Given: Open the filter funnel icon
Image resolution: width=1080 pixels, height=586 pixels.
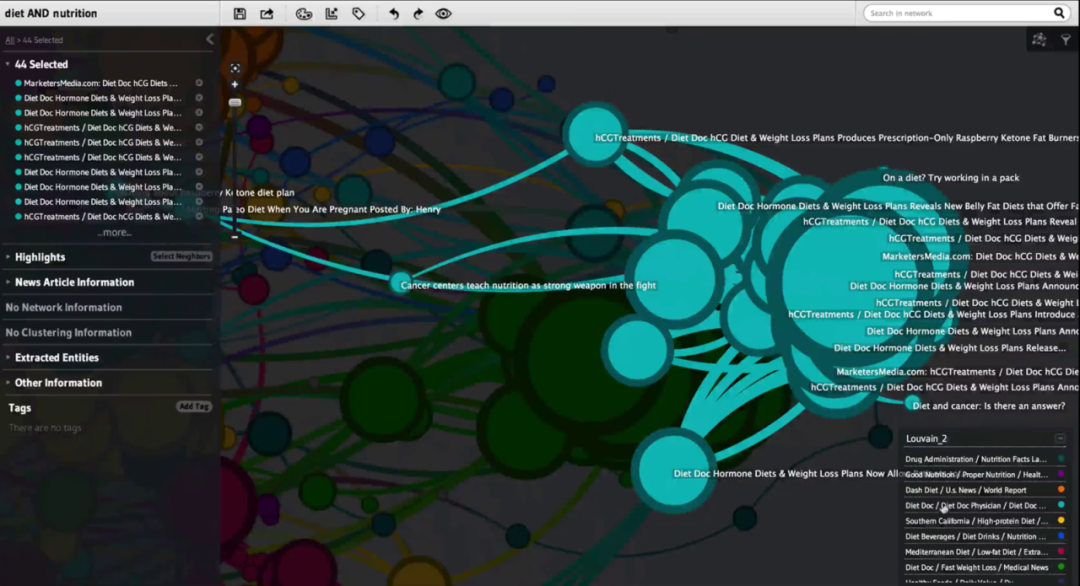Looking at the screenshot, I should pyautogui.click(x=1066, y=40).
